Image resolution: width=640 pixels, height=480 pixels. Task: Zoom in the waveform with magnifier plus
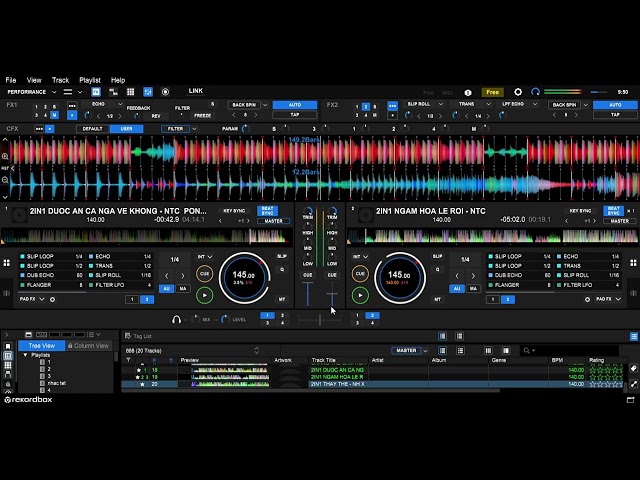coord(5,156)
